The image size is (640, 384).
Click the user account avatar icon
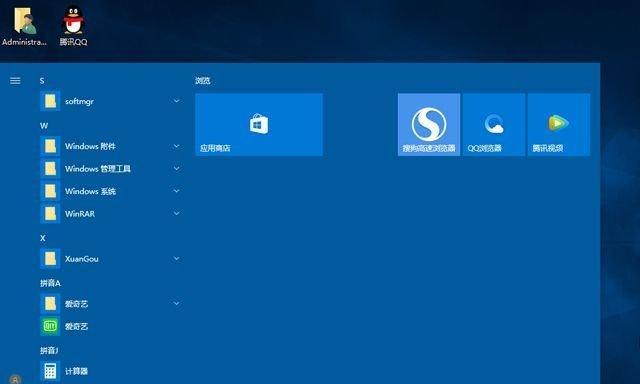point(15,379)
